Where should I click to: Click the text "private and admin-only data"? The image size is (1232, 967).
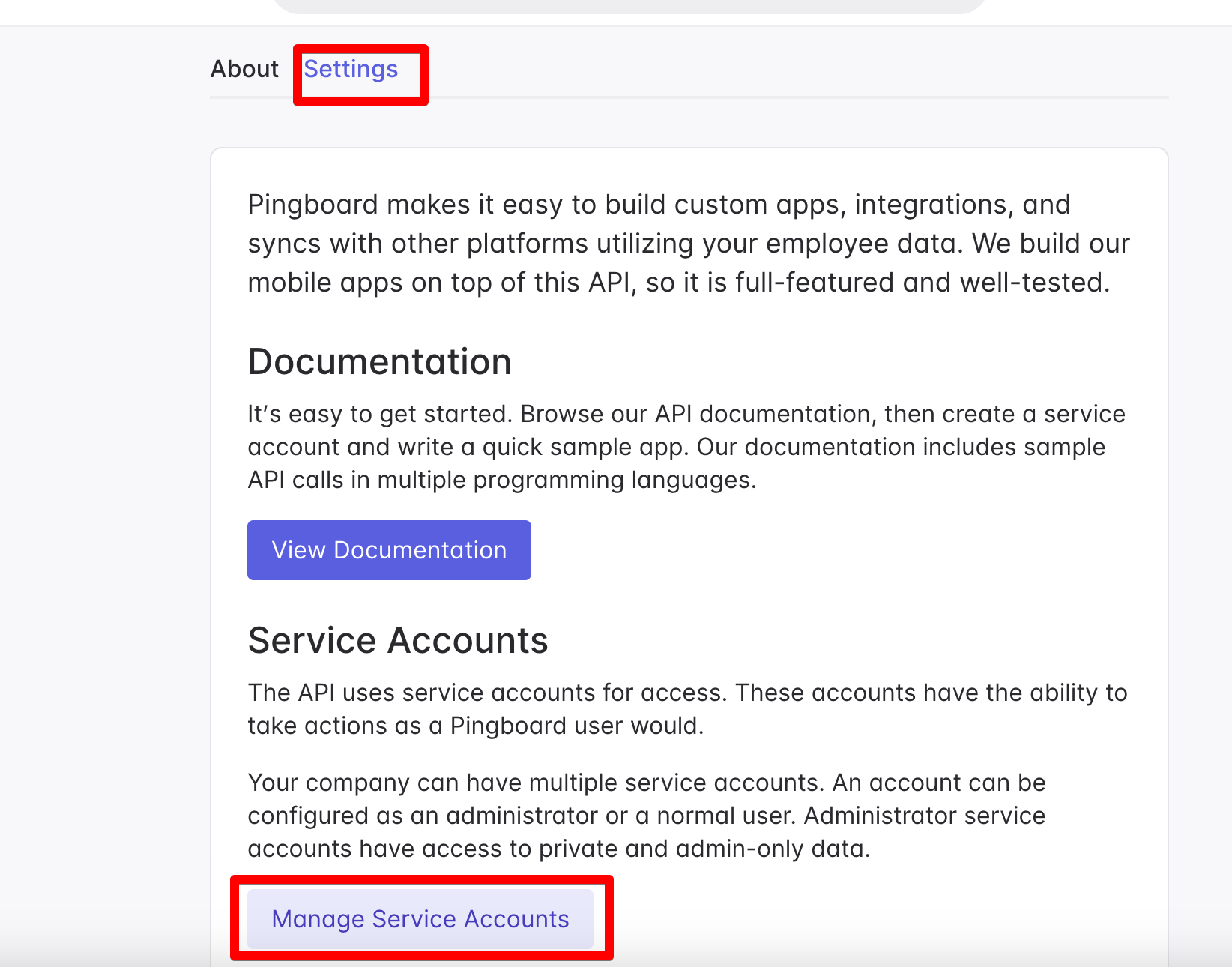703,849
